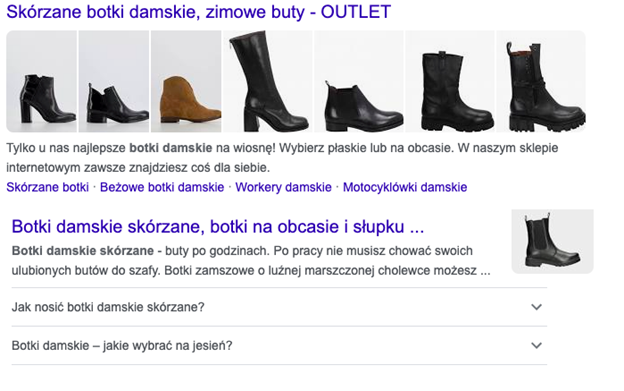624x391 pixels.
Task: Click the 'Botki damskie skórzane - buty po godzinach' snippet
Action: tap(251, 261)
